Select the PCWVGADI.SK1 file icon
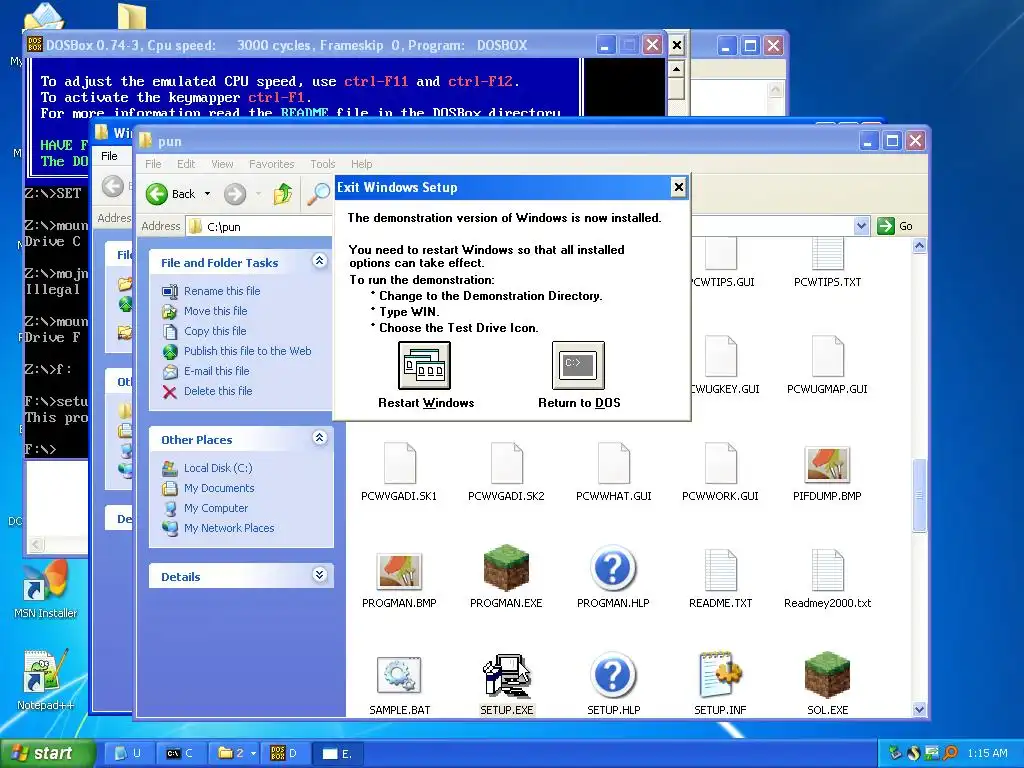 [x=400, y=462]
